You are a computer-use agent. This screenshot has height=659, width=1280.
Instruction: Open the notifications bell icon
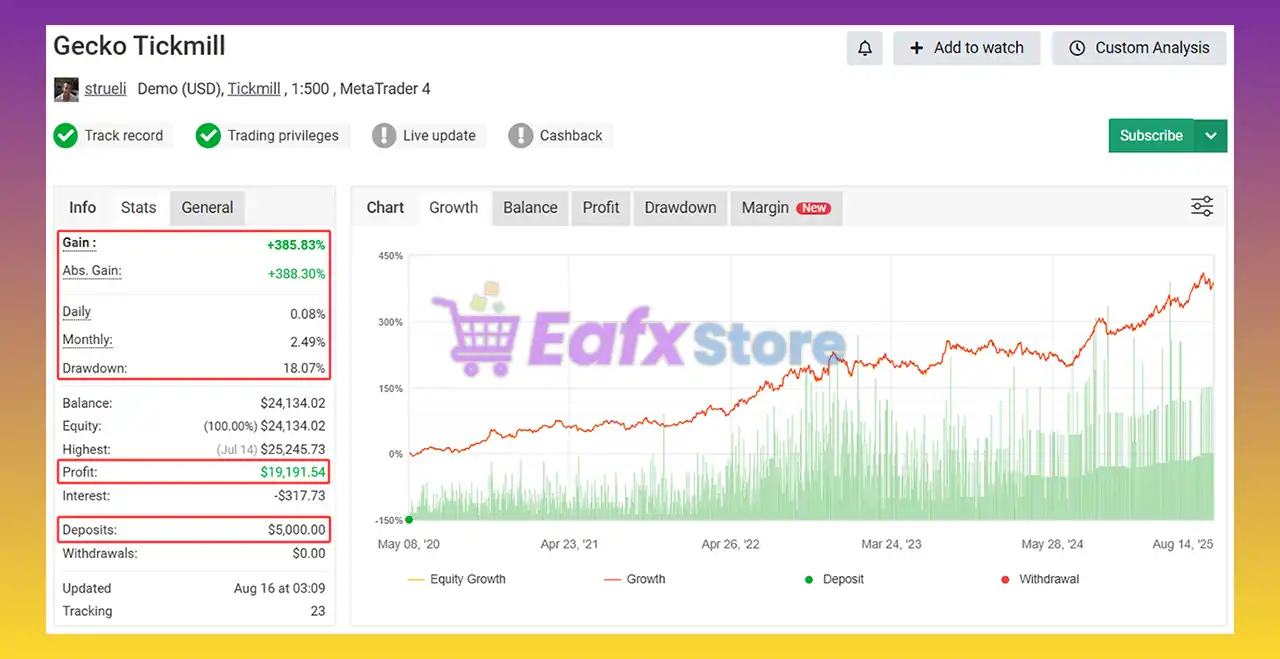pyautogui.click(x=864, y=47)
